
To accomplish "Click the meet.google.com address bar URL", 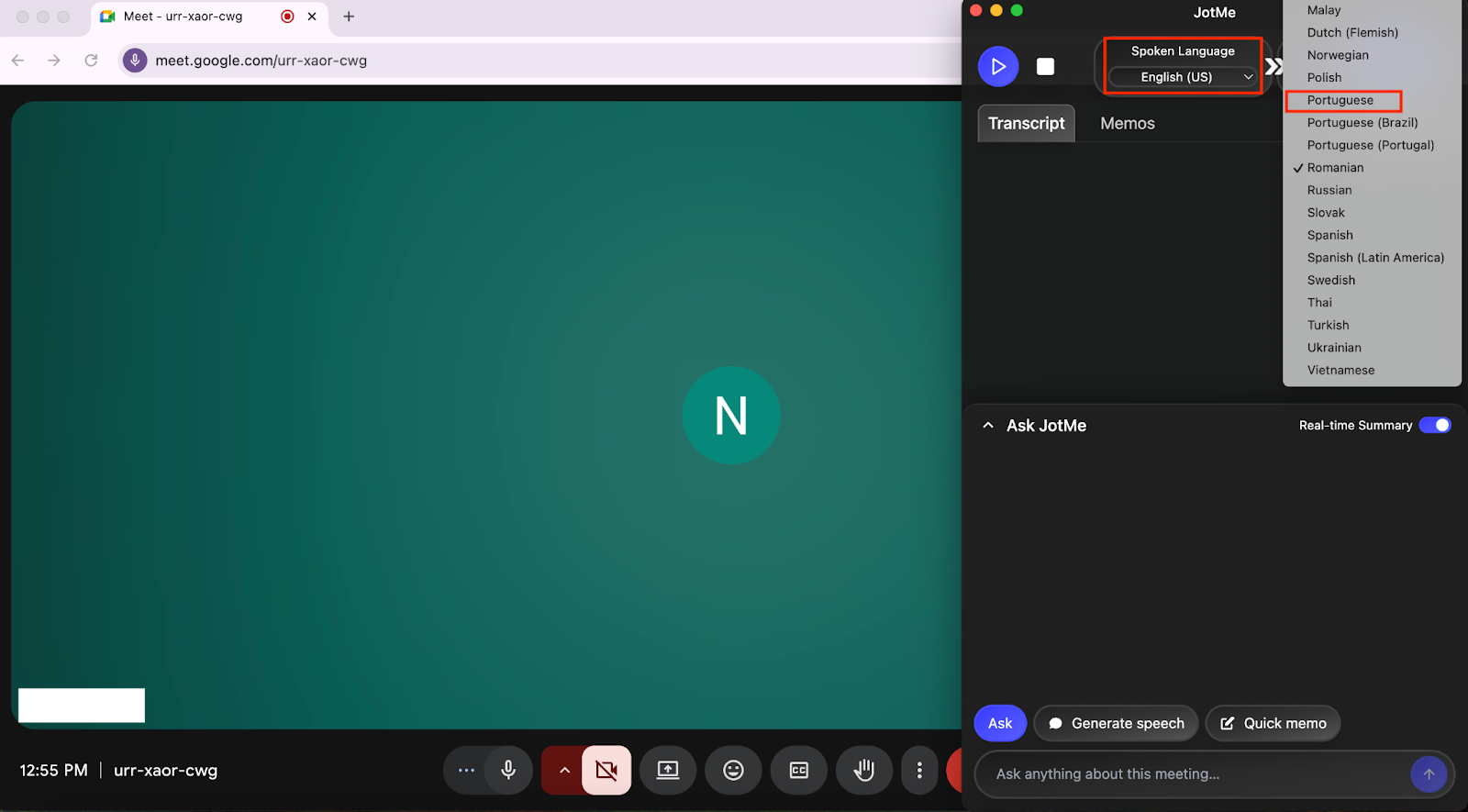I will 261,61.
